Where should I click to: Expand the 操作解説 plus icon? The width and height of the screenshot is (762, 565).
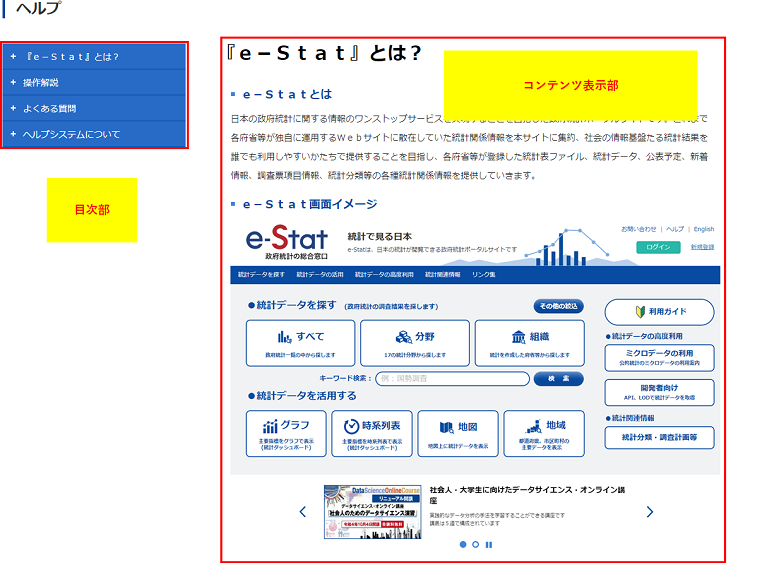13,83
